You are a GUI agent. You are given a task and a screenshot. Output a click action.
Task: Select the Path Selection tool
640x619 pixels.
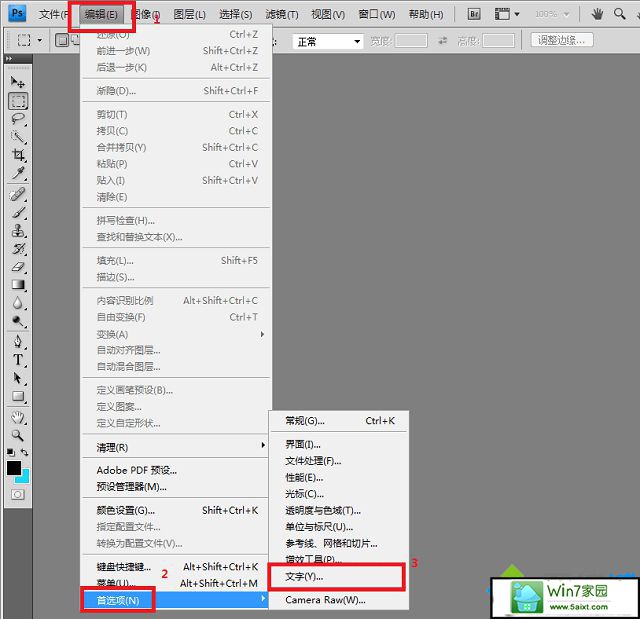click(x=18, y=378)
